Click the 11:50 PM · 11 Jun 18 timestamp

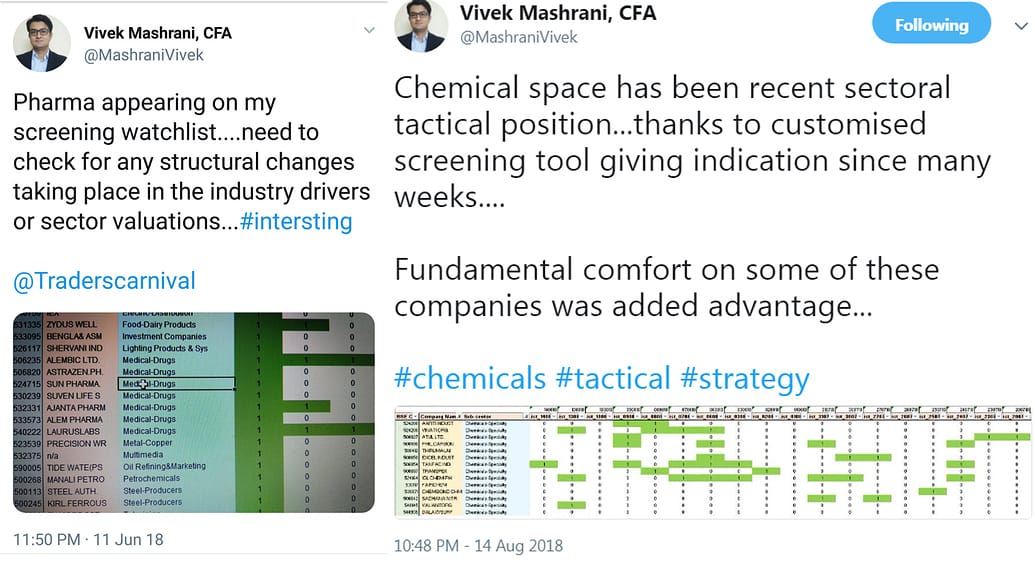pyautogui.click(x=88, y=540)
